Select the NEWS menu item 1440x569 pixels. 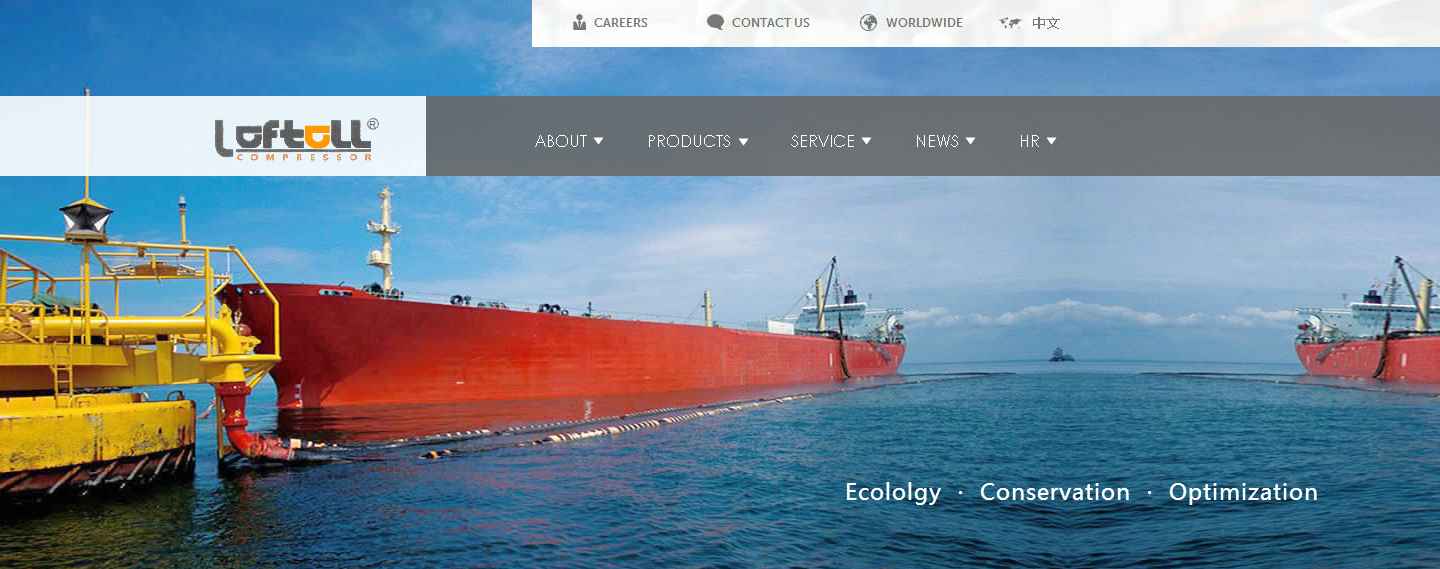point(937,141)
